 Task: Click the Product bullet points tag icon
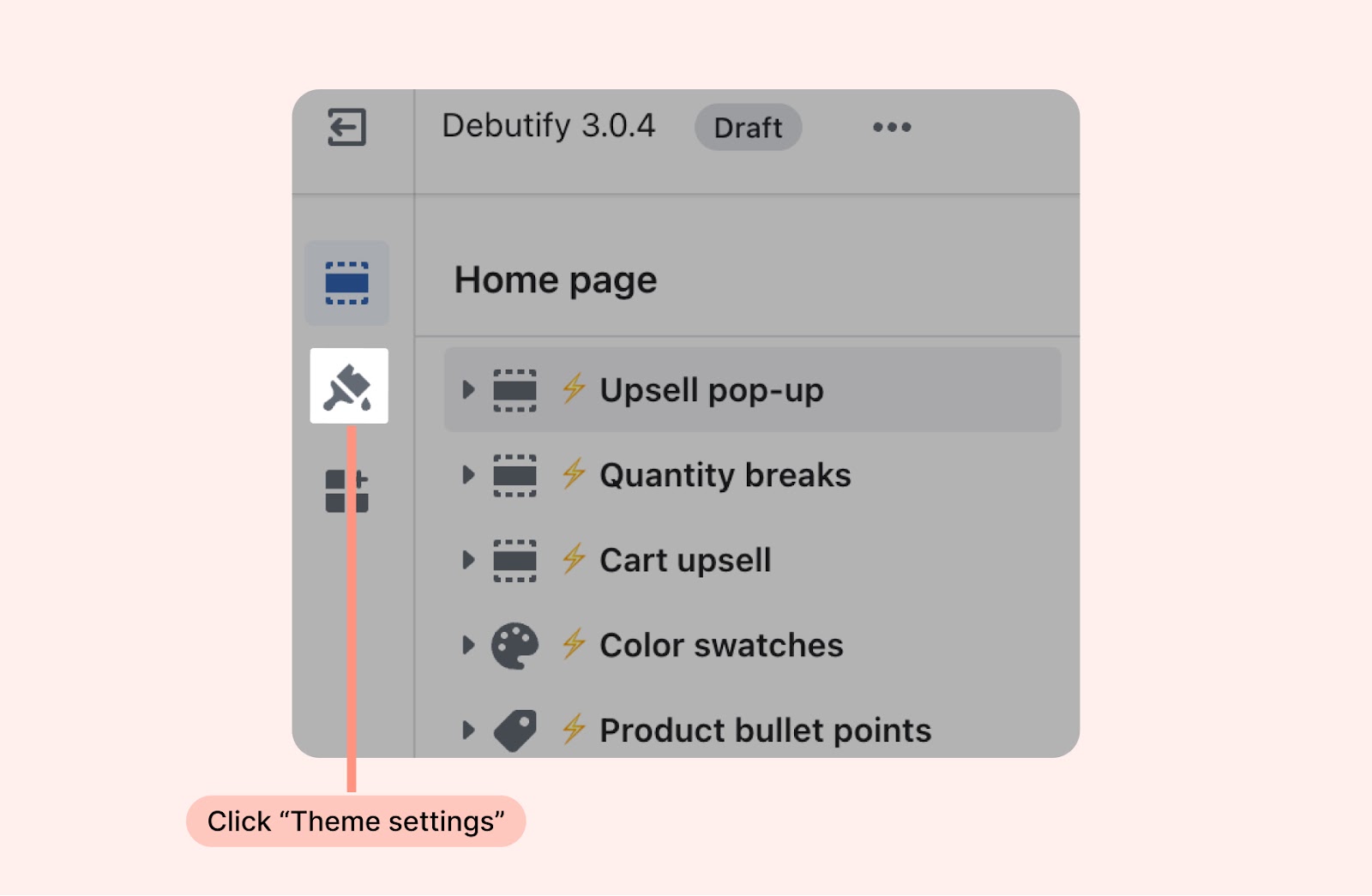(x=514, y=731)
